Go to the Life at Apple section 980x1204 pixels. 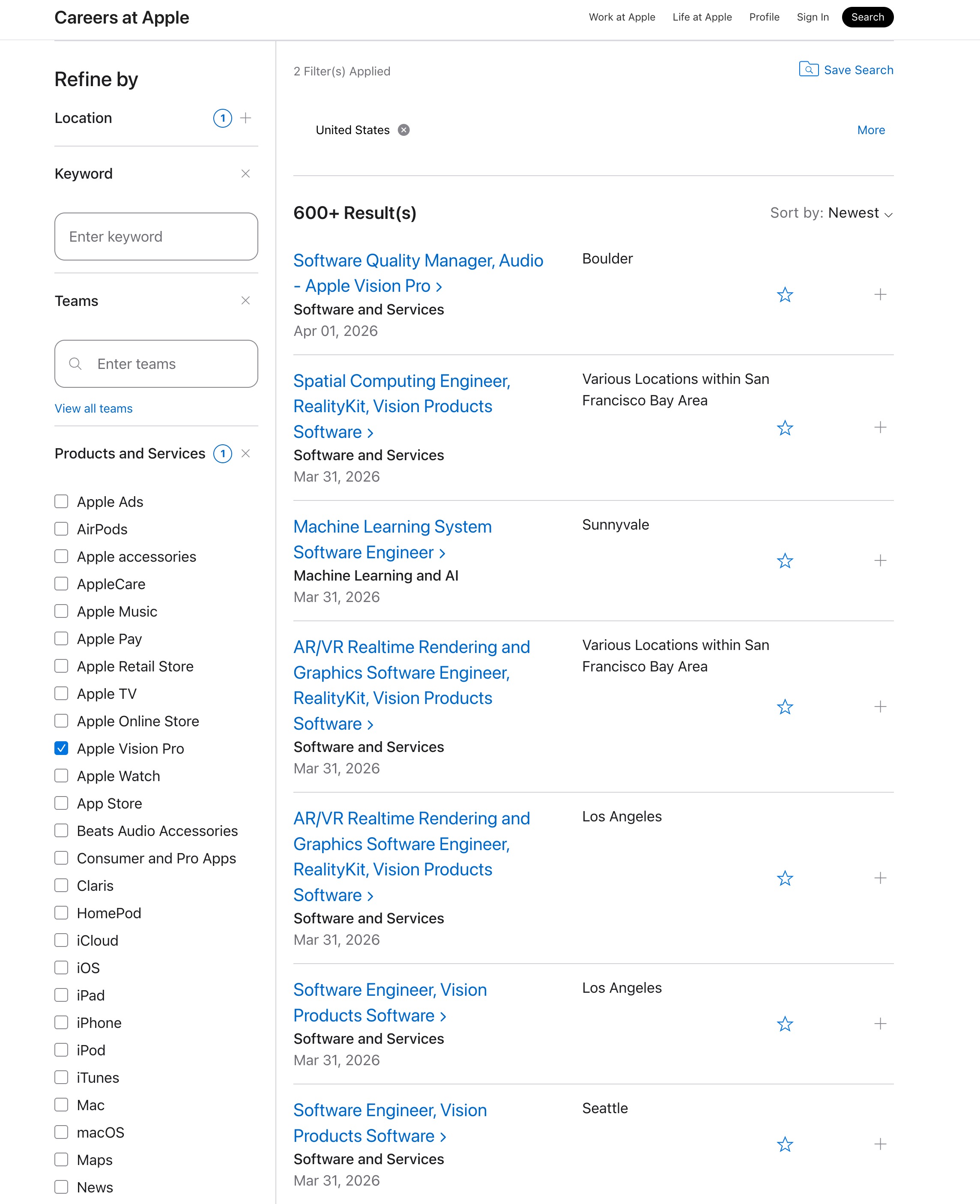(x=702, y=17)
